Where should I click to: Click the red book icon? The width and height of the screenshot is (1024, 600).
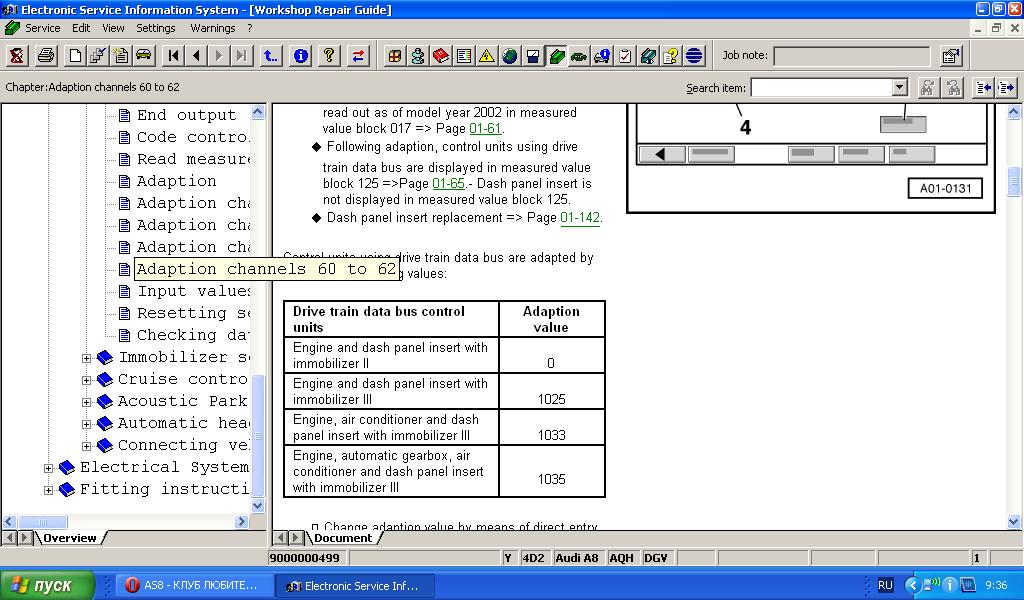(x=440, y=56)
